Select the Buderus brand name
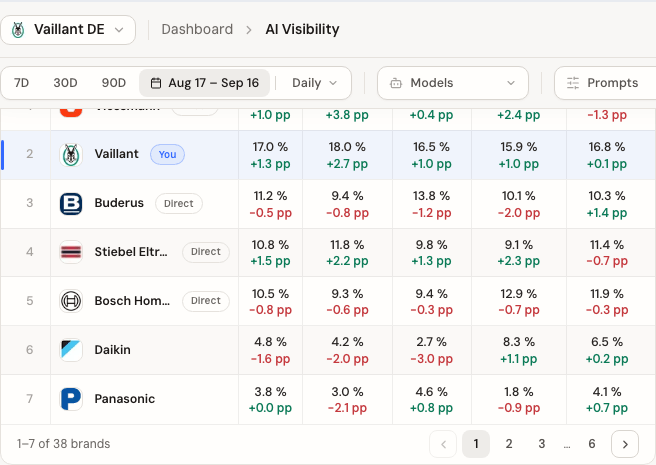 coord(119,203)
